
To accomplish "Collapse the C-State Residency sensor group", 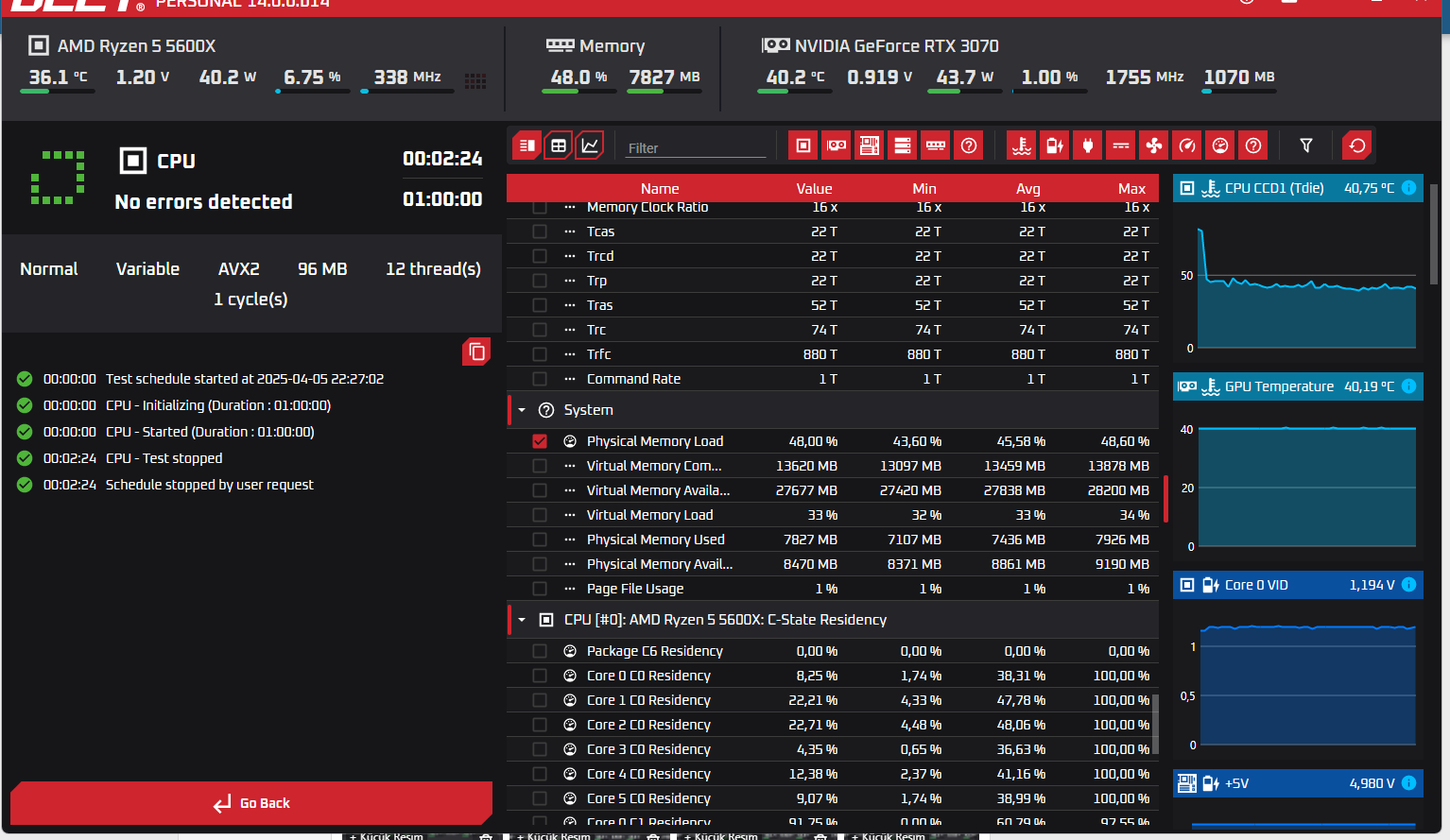I will [522, 620].
